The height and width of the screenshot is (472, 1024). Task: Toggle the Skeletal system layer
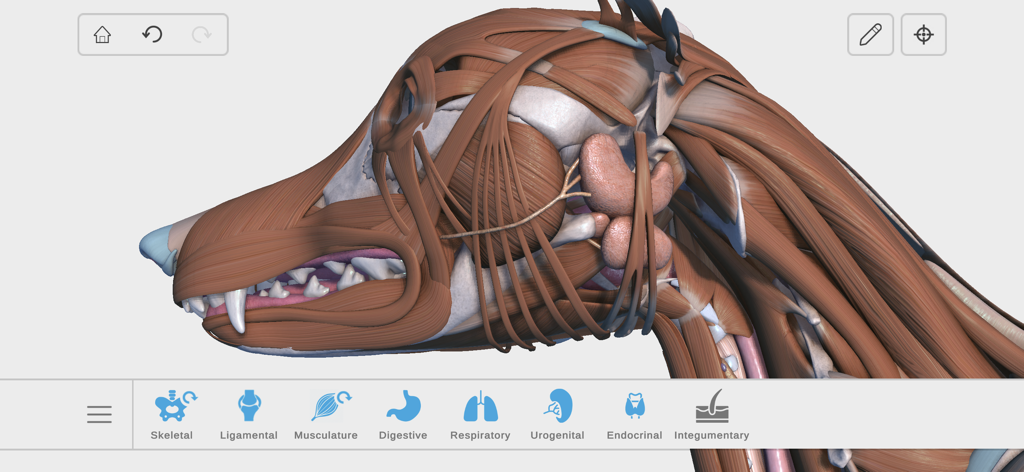click(172, 415)
